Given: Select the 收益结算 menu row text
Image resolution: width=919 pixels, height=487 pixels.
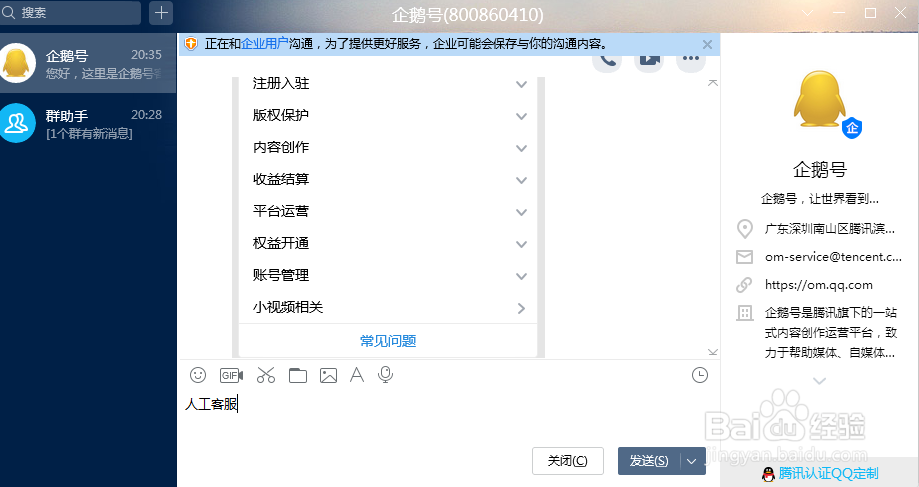Looking at the screenshot, I should click(x=281, y=179).
